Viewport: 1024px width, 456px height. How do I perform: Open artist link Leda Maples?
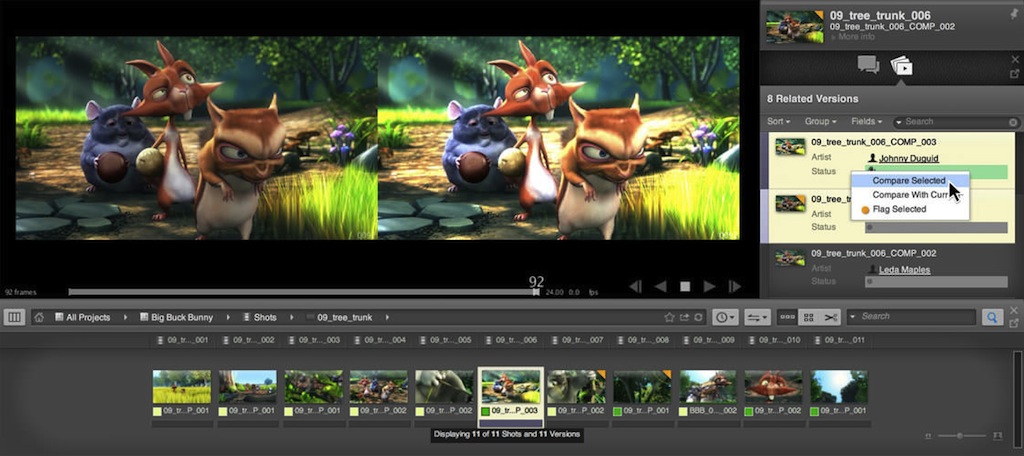(904, 269)
